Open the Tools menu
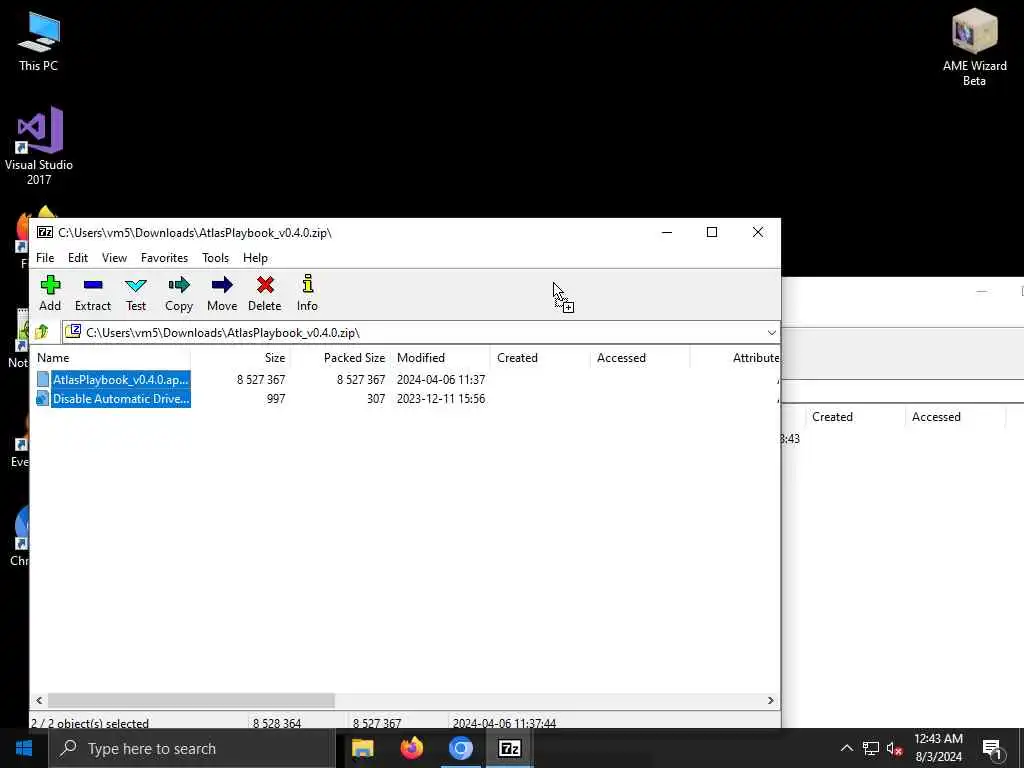Image resolution: width=1024 pixels, height=768 pixels. tap(216, 258)
